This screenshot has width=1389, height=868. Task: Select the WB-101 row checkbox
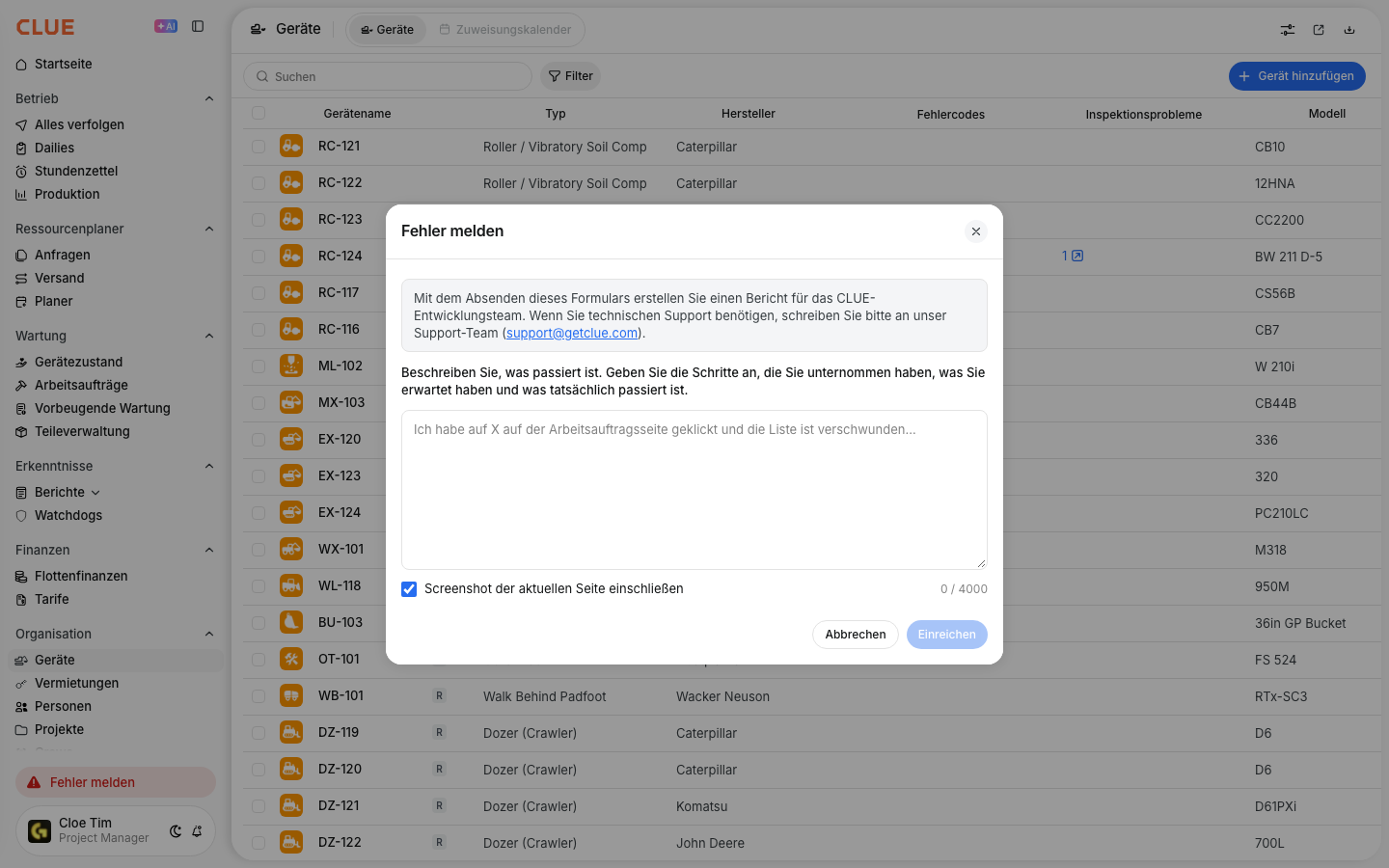coord(259,696)
